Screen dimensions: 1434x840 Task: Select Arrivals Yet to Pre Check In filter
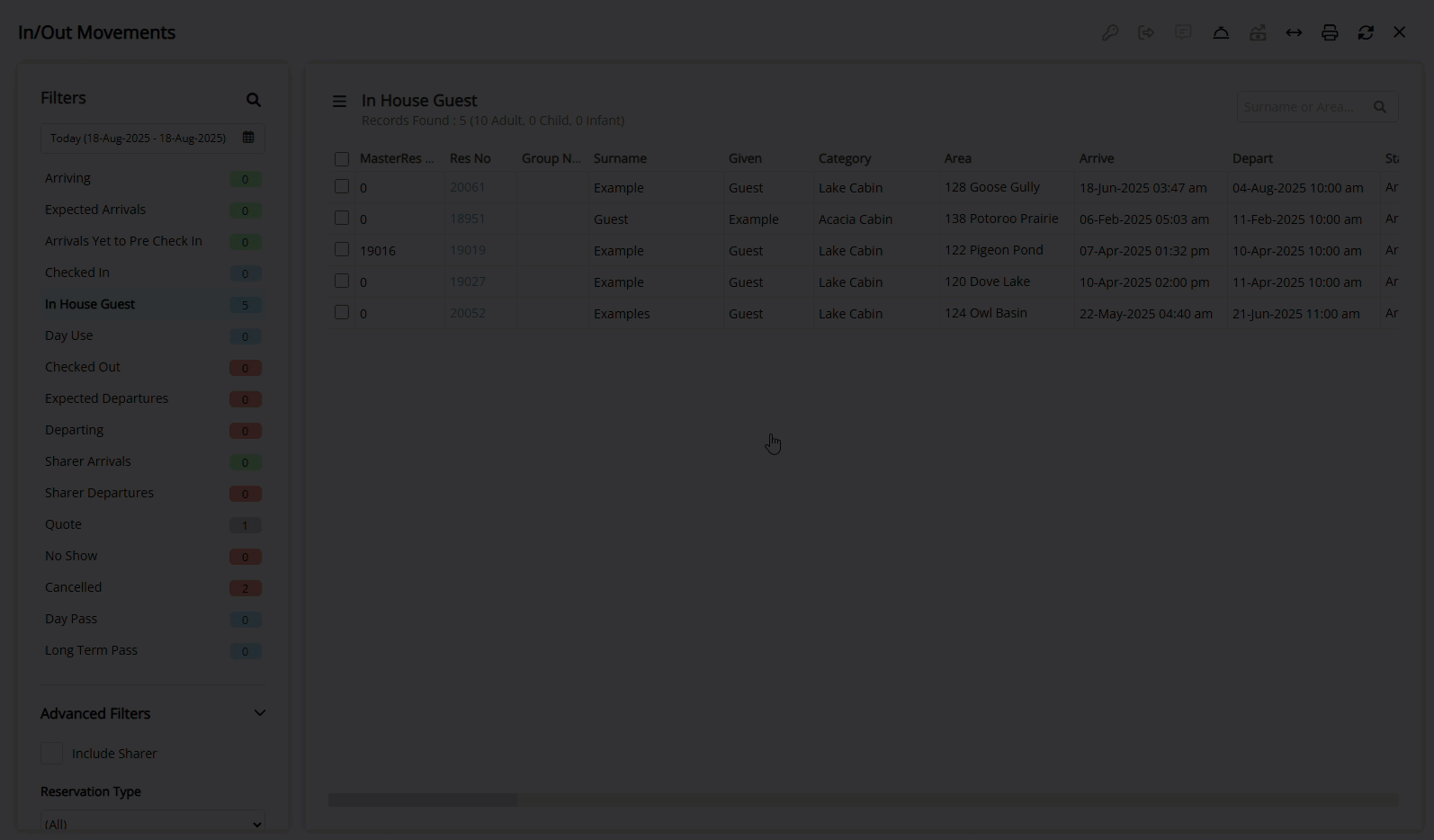[x=153, y=241]
